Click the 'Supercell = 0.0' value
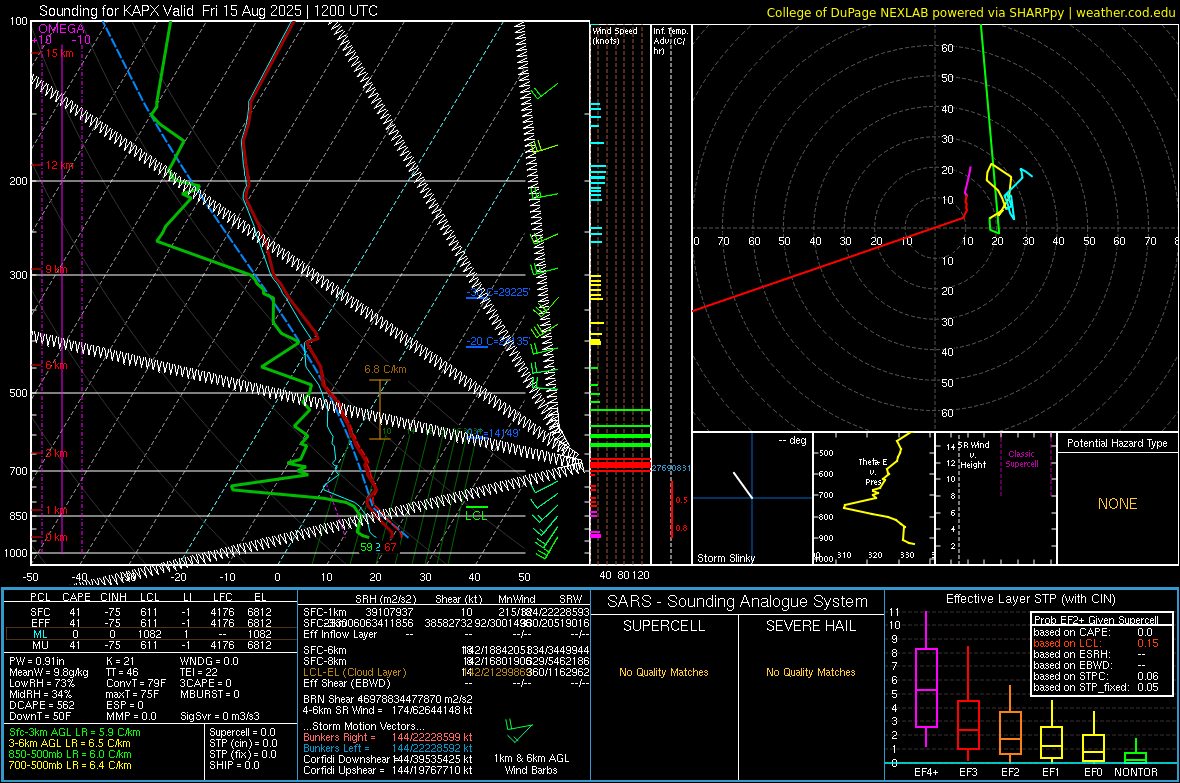The height and width of the screenshot is (783, 1180). click(x=242, y=732)
